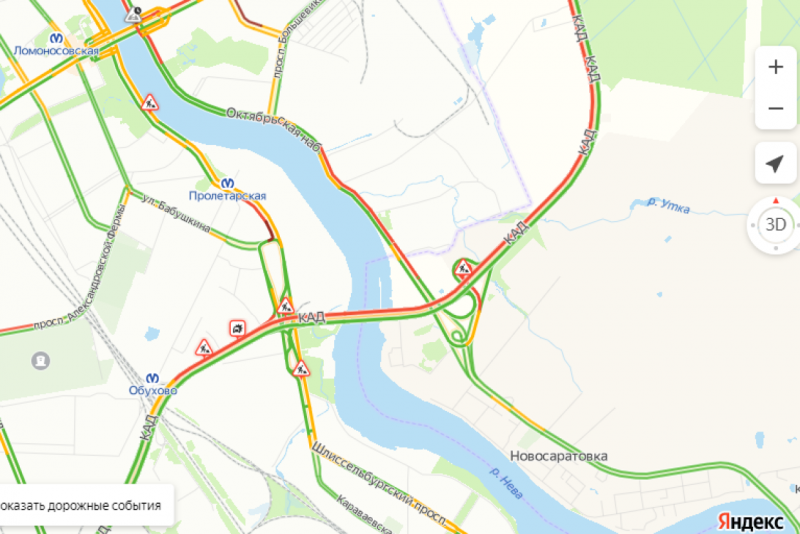Toggle 3D map tilt control
Viewport: 800px width, 534px height.
(776, 224)
